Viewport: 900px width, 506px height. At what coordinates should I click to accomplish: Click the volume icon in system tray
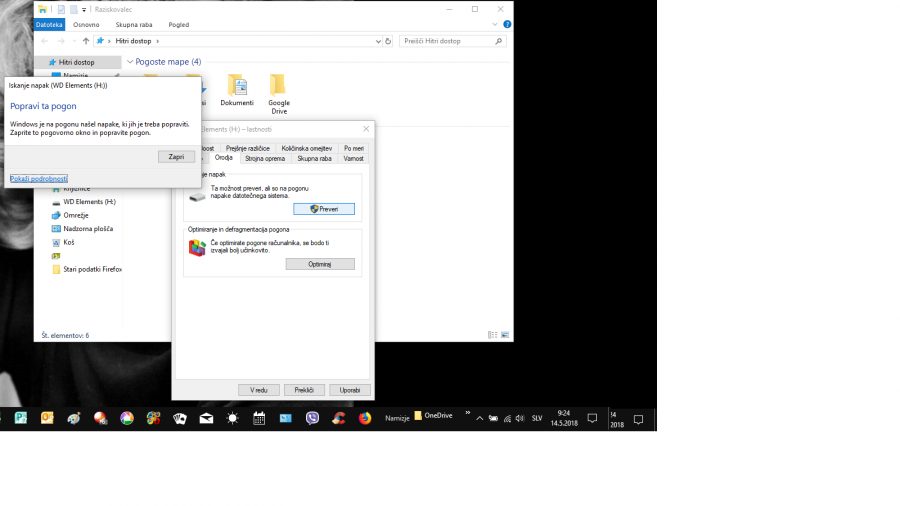coord(520,418)
